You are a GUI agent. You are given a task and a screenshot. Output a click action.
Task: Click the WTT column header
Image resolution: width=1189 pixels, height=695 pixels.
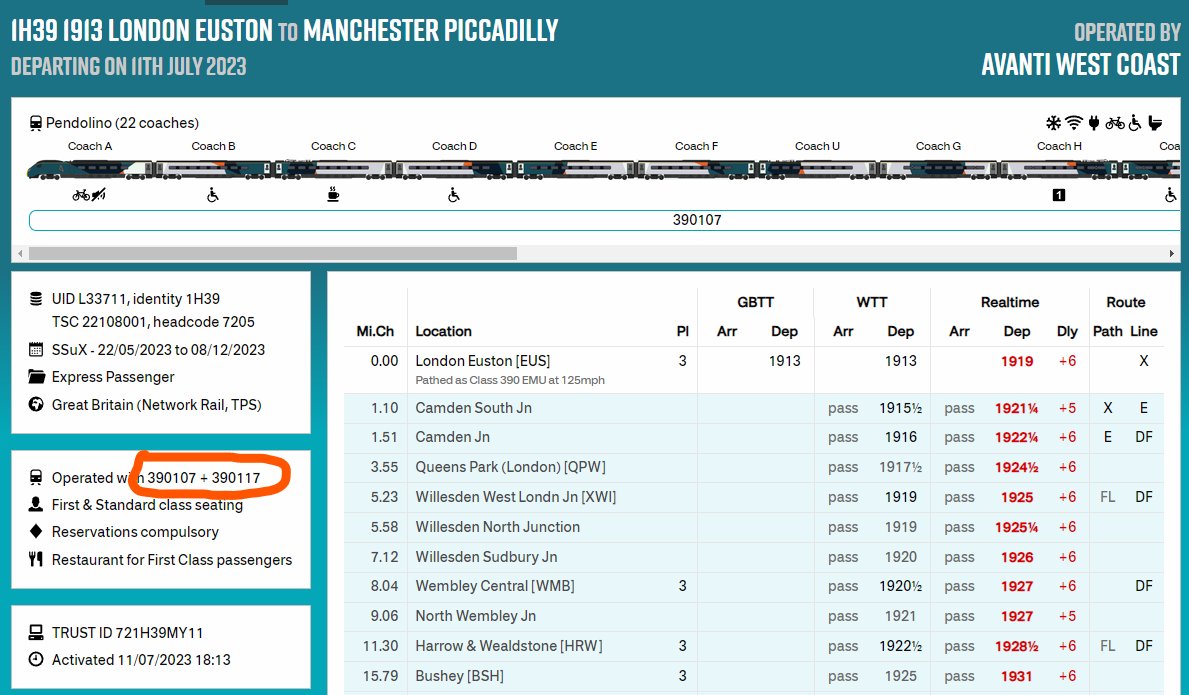coord(871,302)
